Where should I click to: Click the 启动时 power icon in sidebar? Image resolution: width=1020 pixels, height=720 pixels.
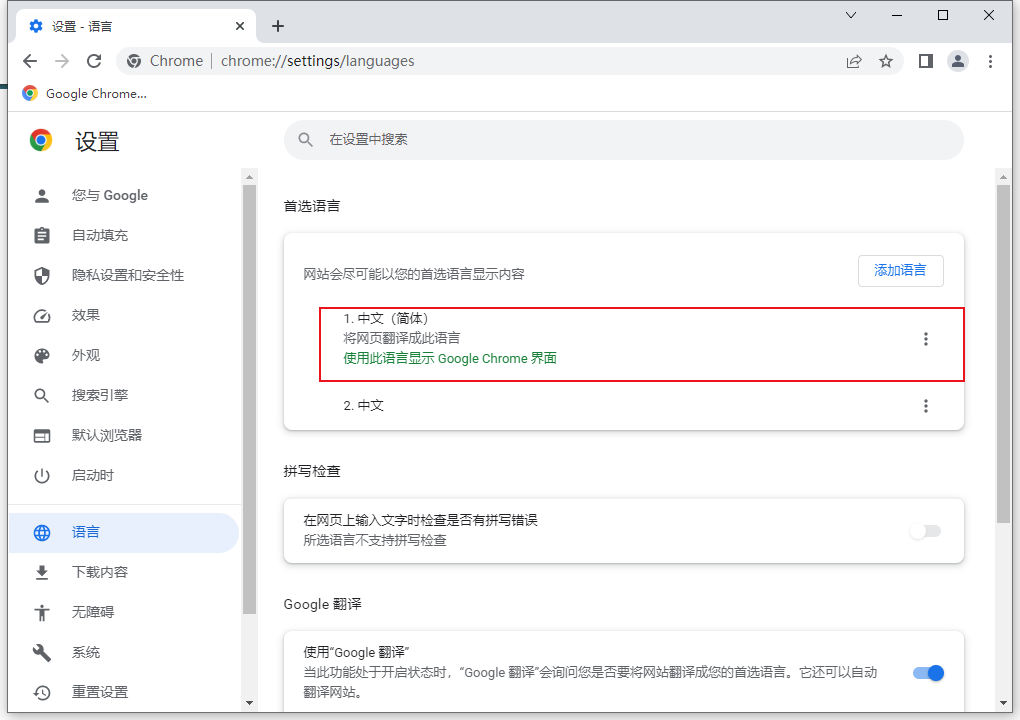42,476
